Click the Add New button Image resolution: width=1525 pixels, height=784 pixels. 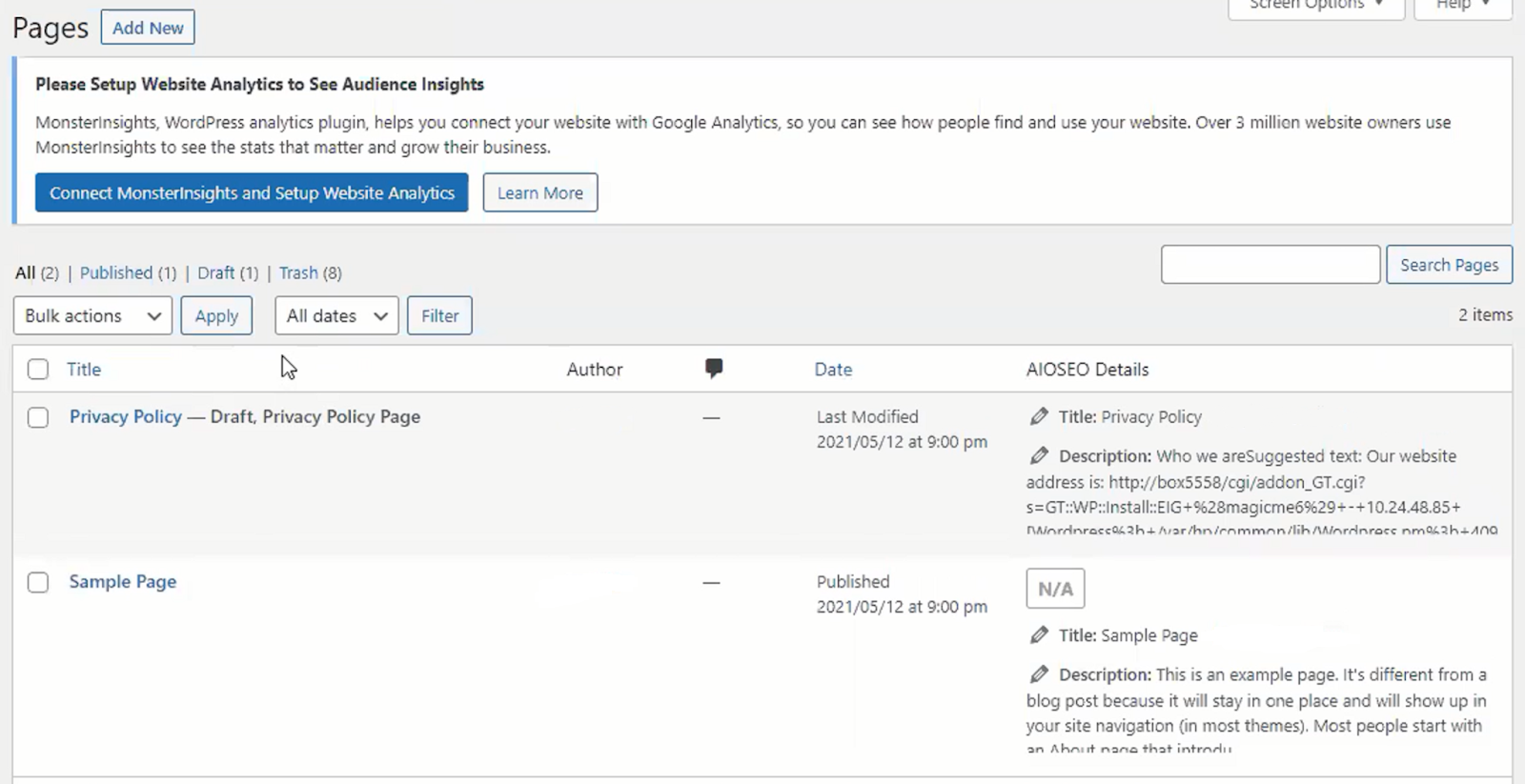click(148, 28)
